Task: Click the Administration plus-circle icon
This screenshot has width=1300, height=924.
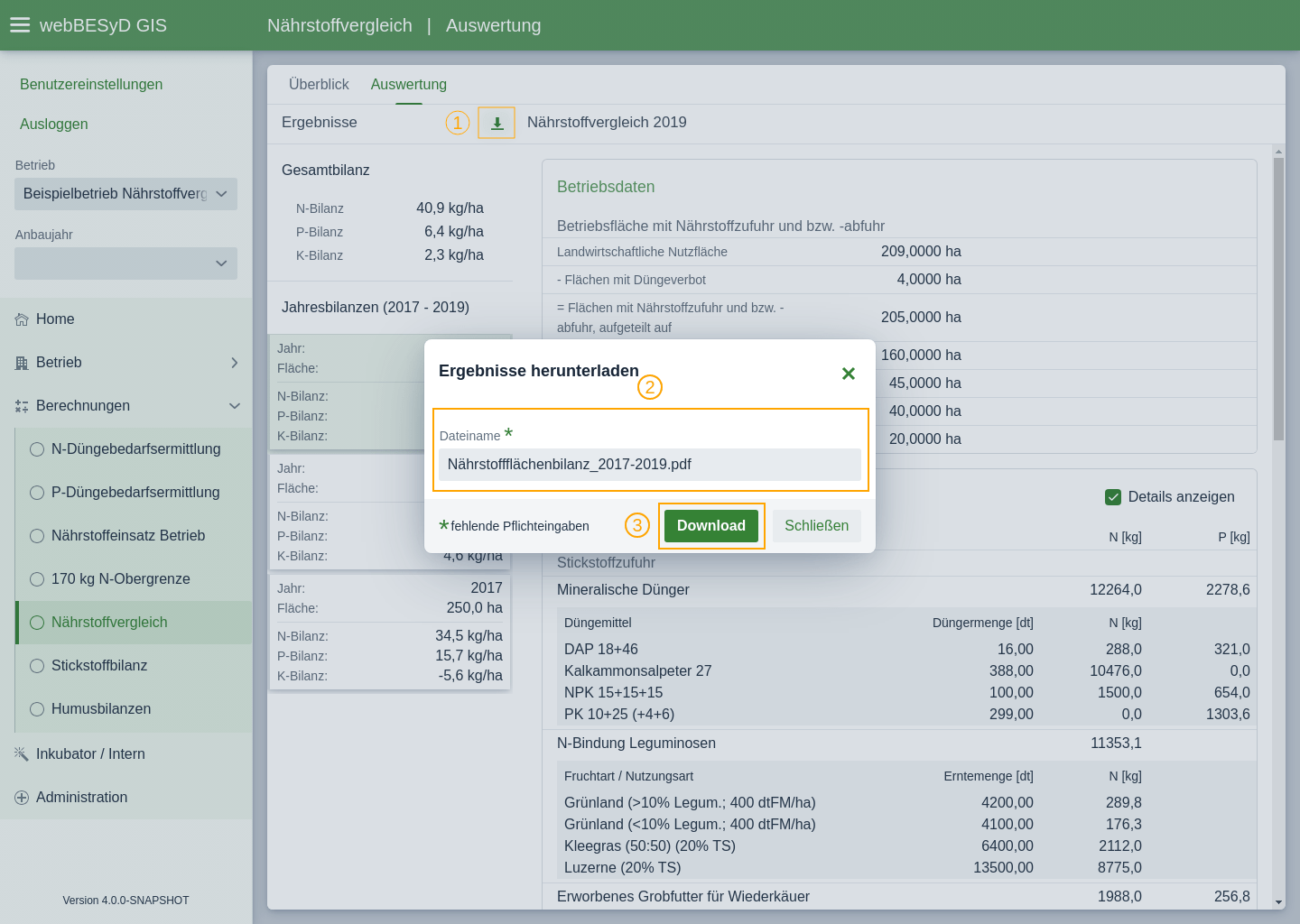Action: 22,798
